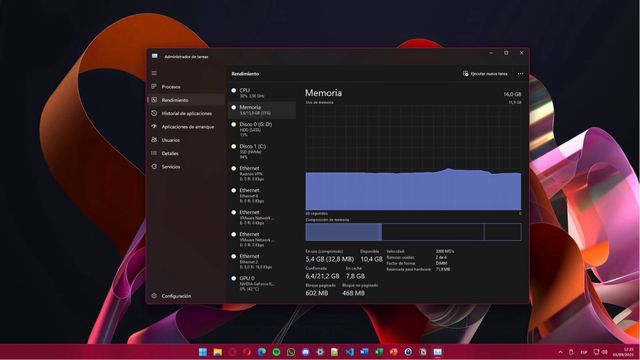Open Spotify from the taskbar
The image size is (640, 360).
(276, 352)
